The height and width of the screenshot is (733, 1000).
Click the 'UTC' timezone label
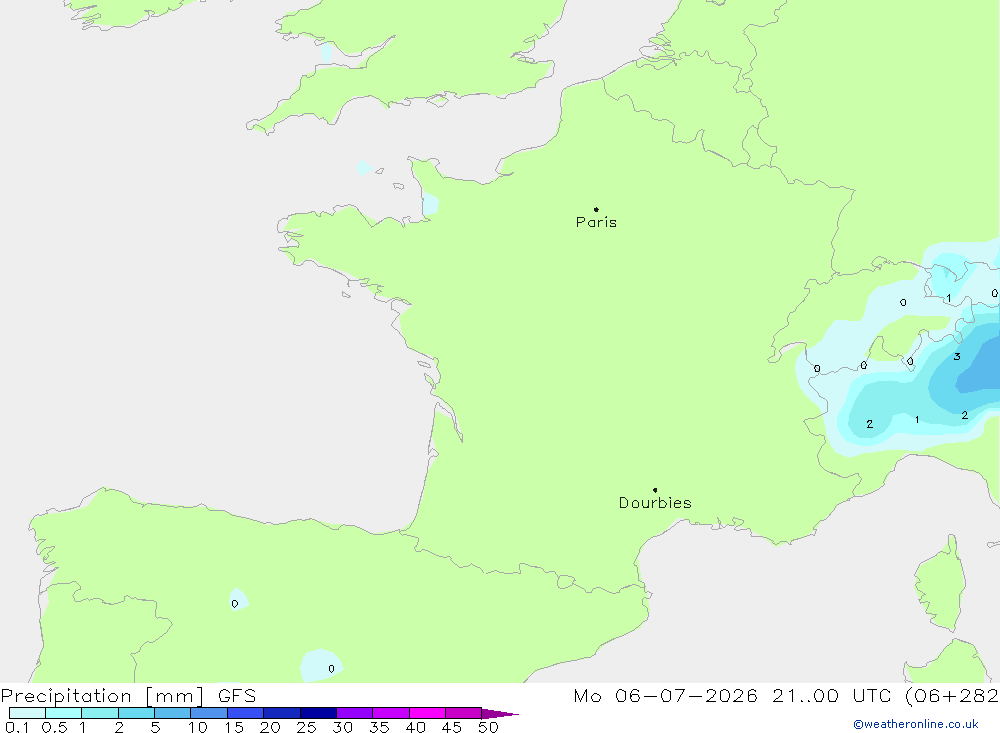pos(872,695)
